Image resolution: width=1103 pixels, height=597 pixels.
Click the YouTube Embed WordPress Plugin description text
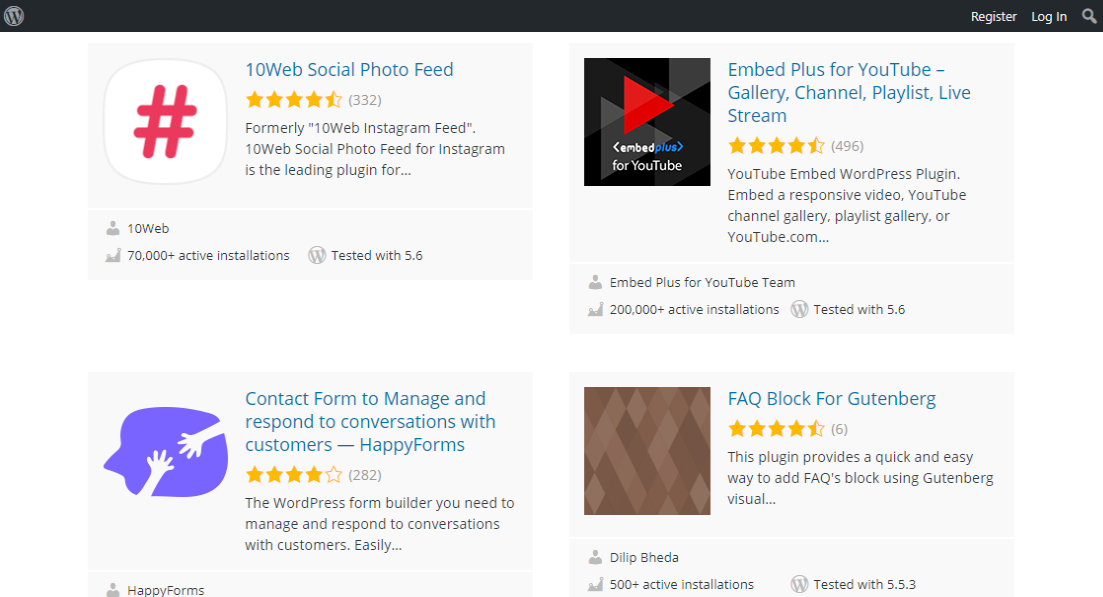tap(847, 205)
